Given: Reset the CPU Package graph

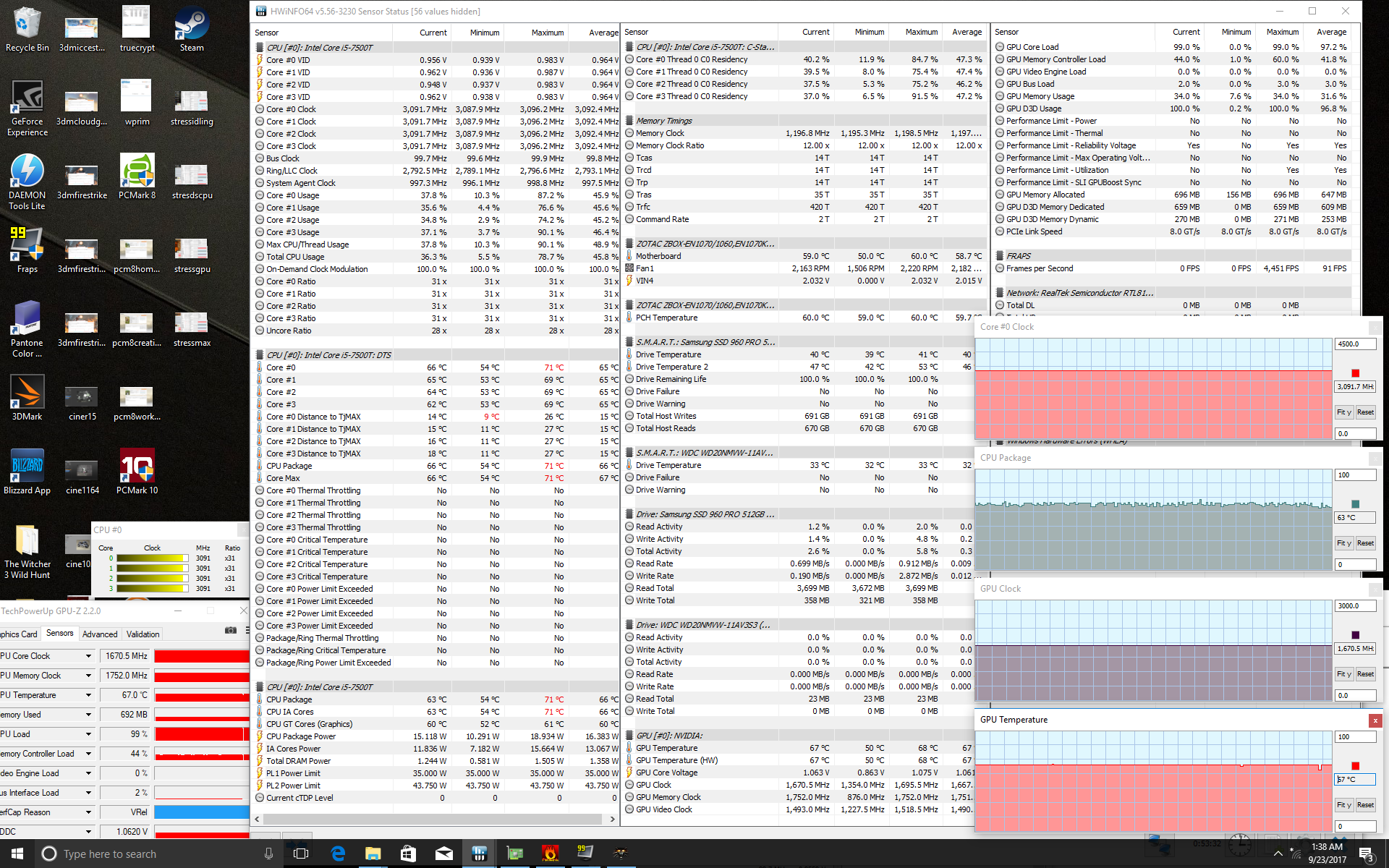Looking at the screenshot, I should (x=1365, y=543).
